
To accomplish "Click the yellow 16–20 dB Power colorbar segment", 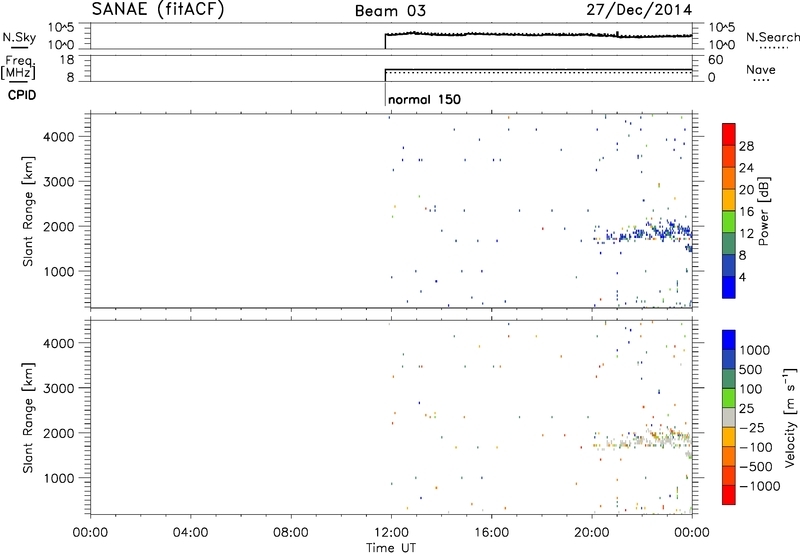I will [729, 199].
